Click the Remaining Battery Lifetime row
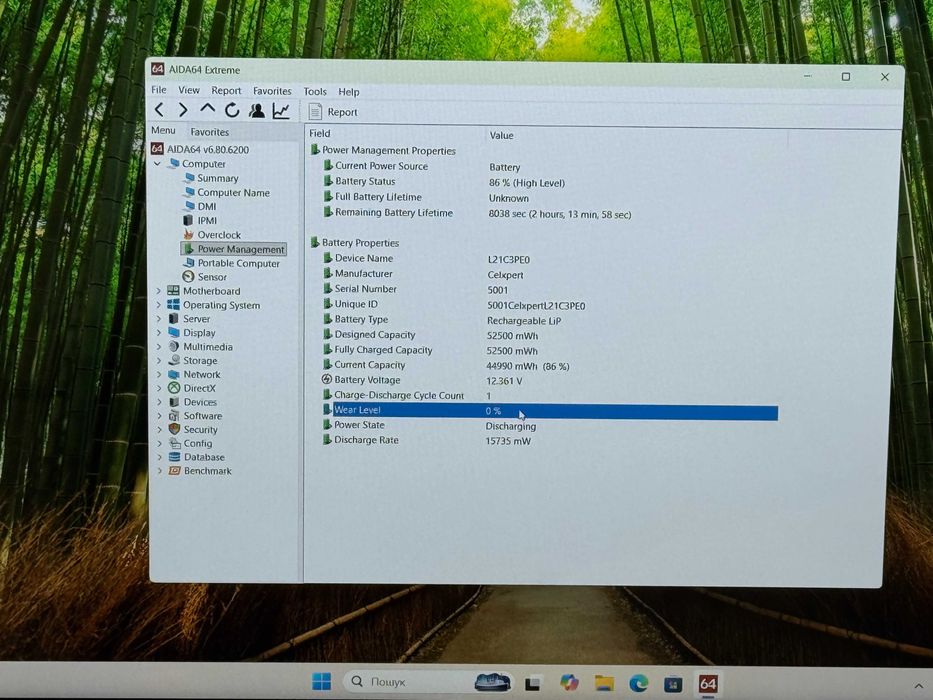Screen dimensions: 933x700 477,213
